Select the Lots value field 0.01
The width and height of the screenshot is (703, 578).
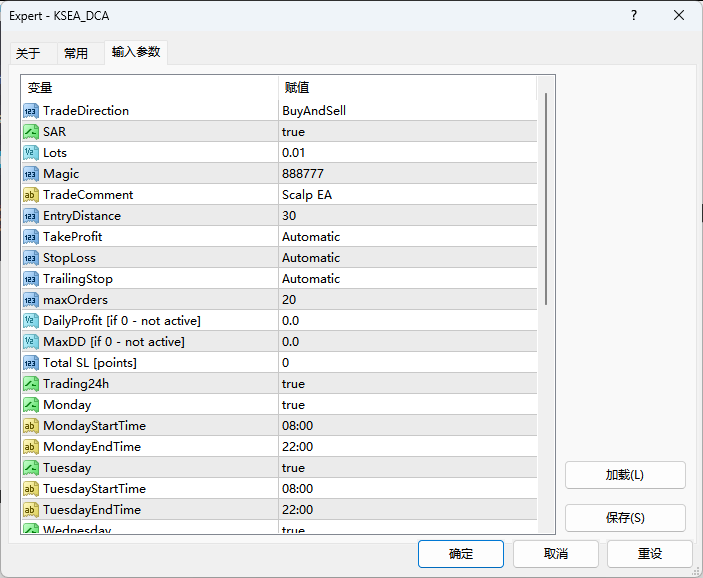pyautogui.click(x=294, y=153)
